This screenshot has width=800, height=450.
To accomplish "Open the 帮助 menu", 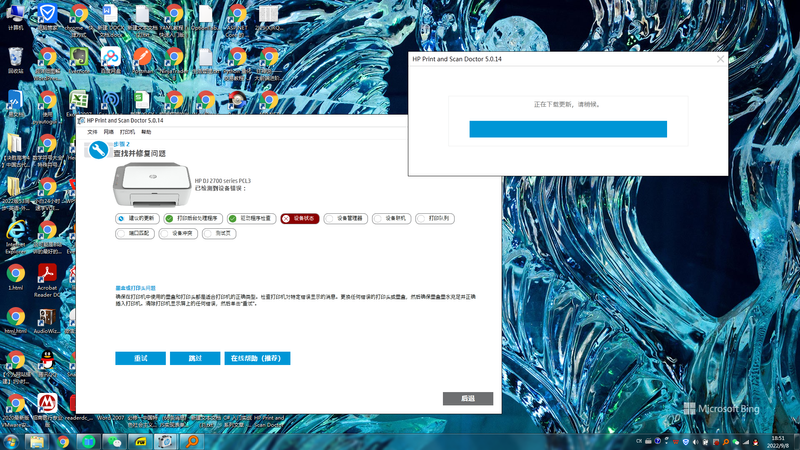I will click(146, 132).
